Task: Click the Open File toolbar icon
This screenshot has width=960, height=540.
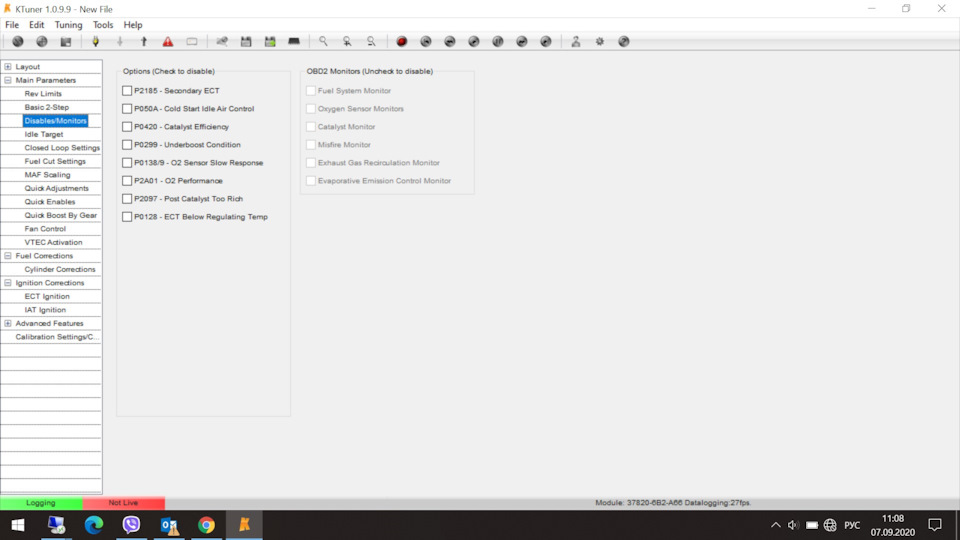Action: click(x=42, y=42)
